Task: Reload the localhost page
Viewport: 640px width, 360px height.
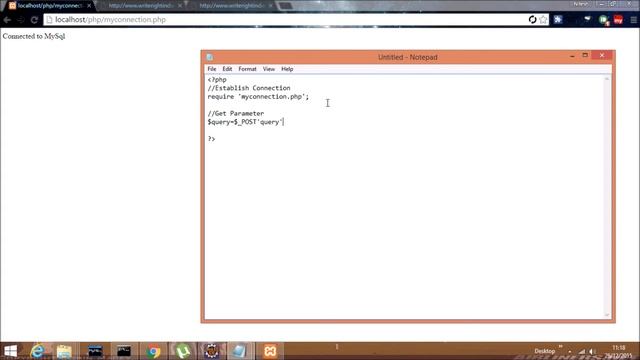Action: pyautogui.click(x=34, y=20)
